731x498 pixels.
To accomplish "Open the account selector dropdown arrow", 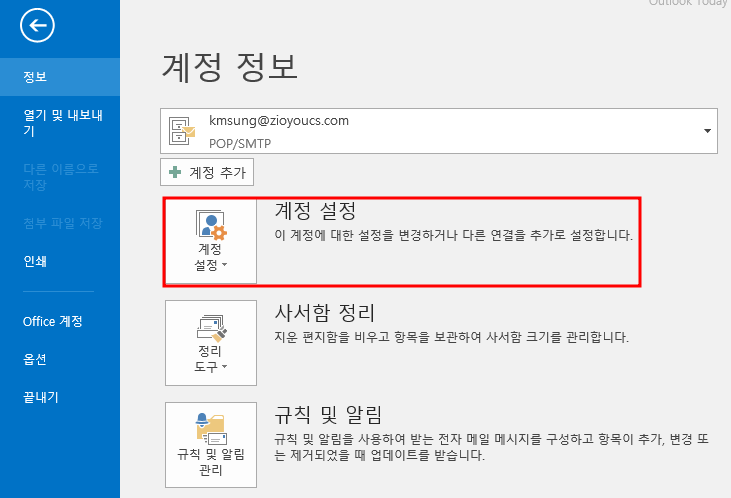I will point(707,131).
